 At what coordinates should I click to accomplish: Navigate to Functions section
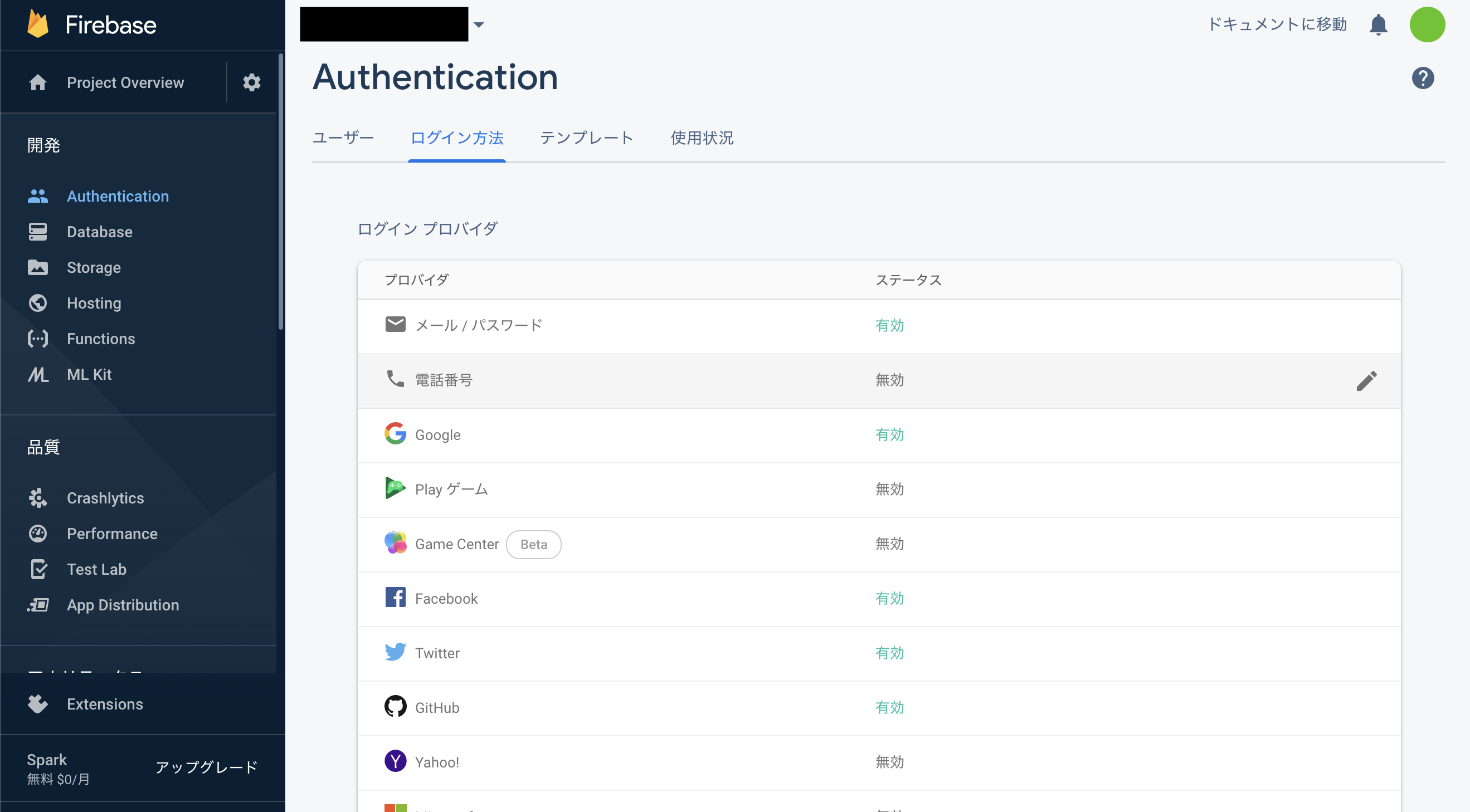tap(101, 338)
